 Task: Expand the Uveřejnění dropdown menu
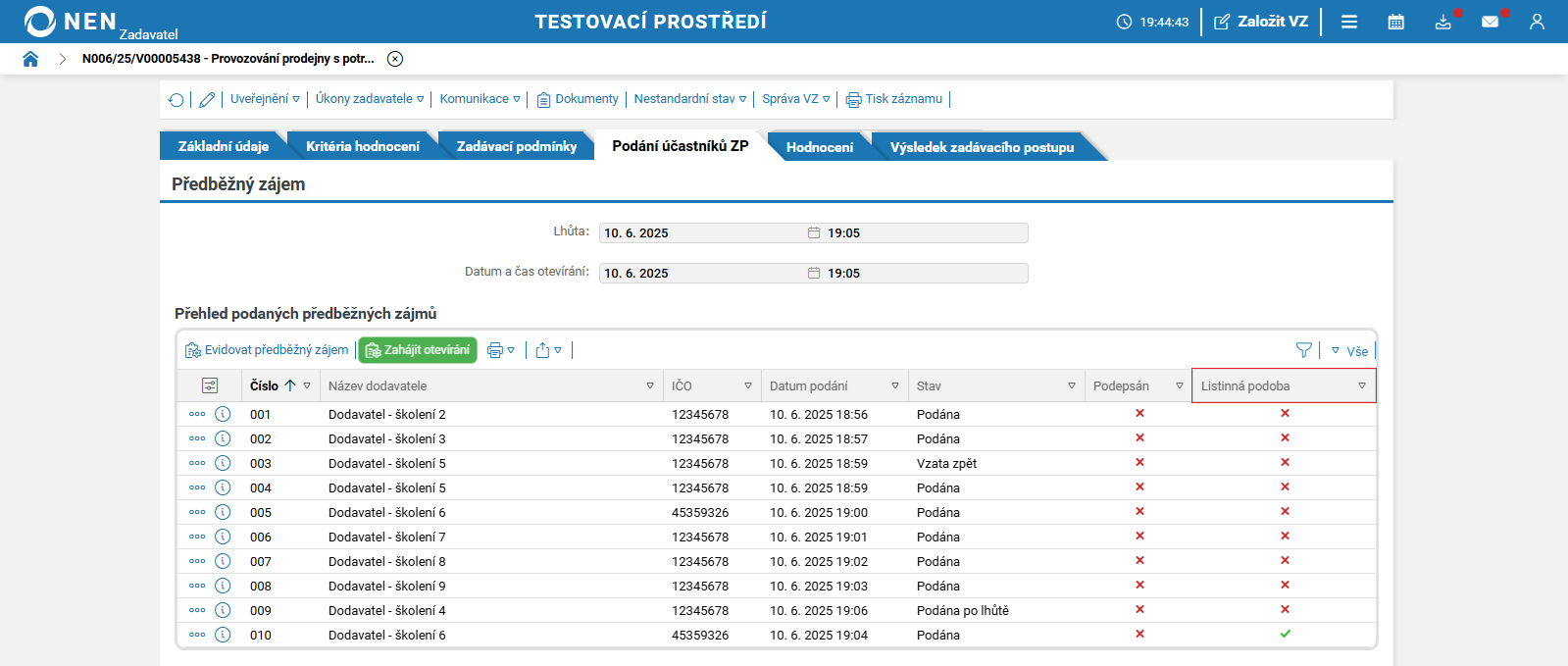coord(265,99)
